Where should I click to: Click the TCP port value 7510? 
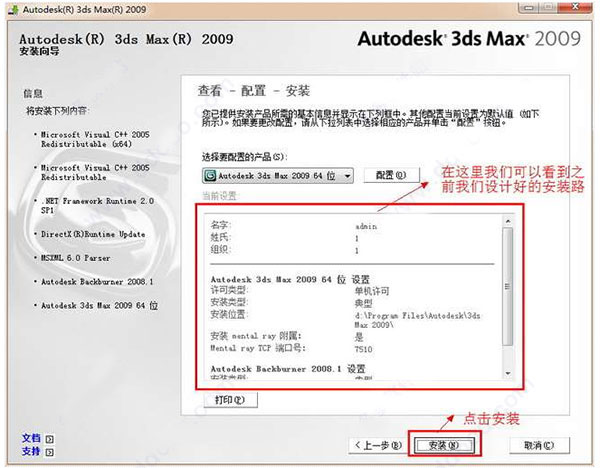pos(364,349)
